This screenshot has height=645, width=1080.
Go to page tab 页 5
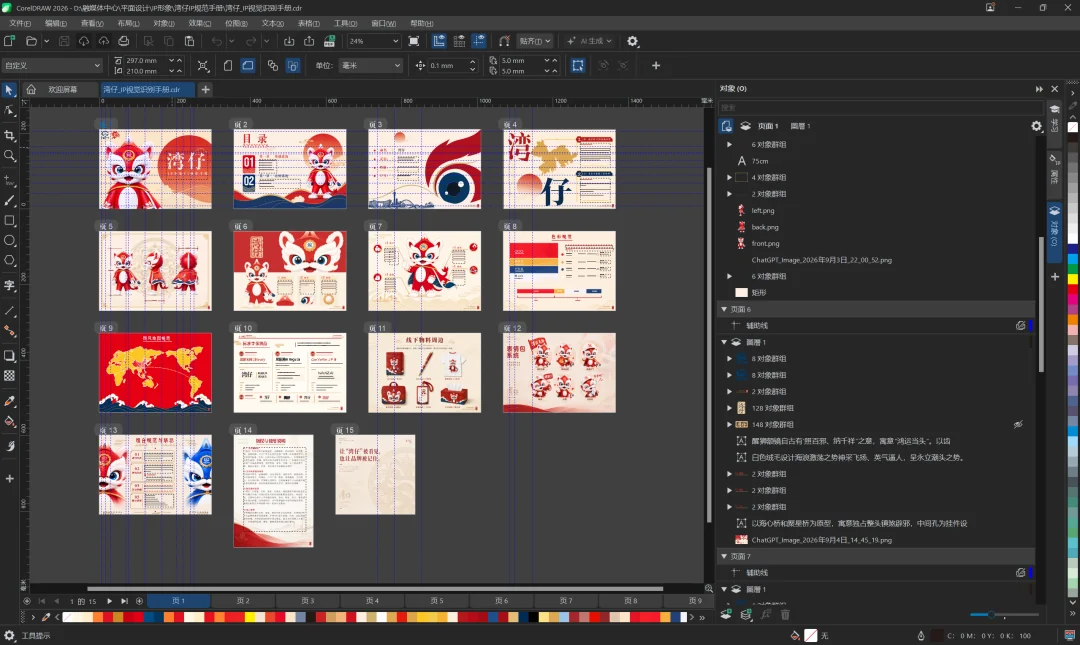(x=437, y=601)
